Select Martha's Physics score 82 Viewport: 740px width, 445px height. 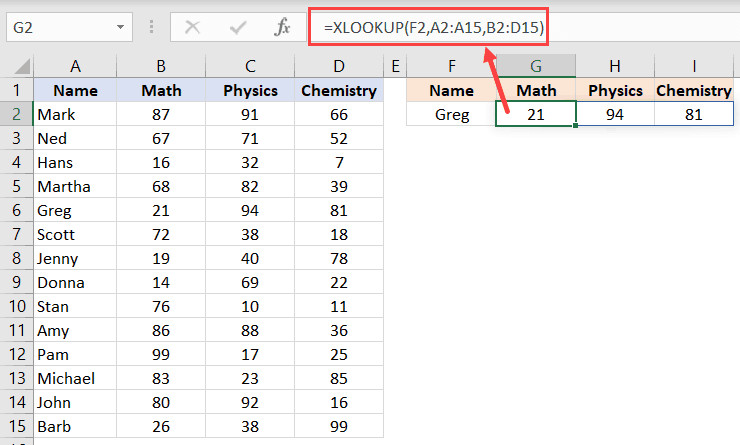[250, 186]
